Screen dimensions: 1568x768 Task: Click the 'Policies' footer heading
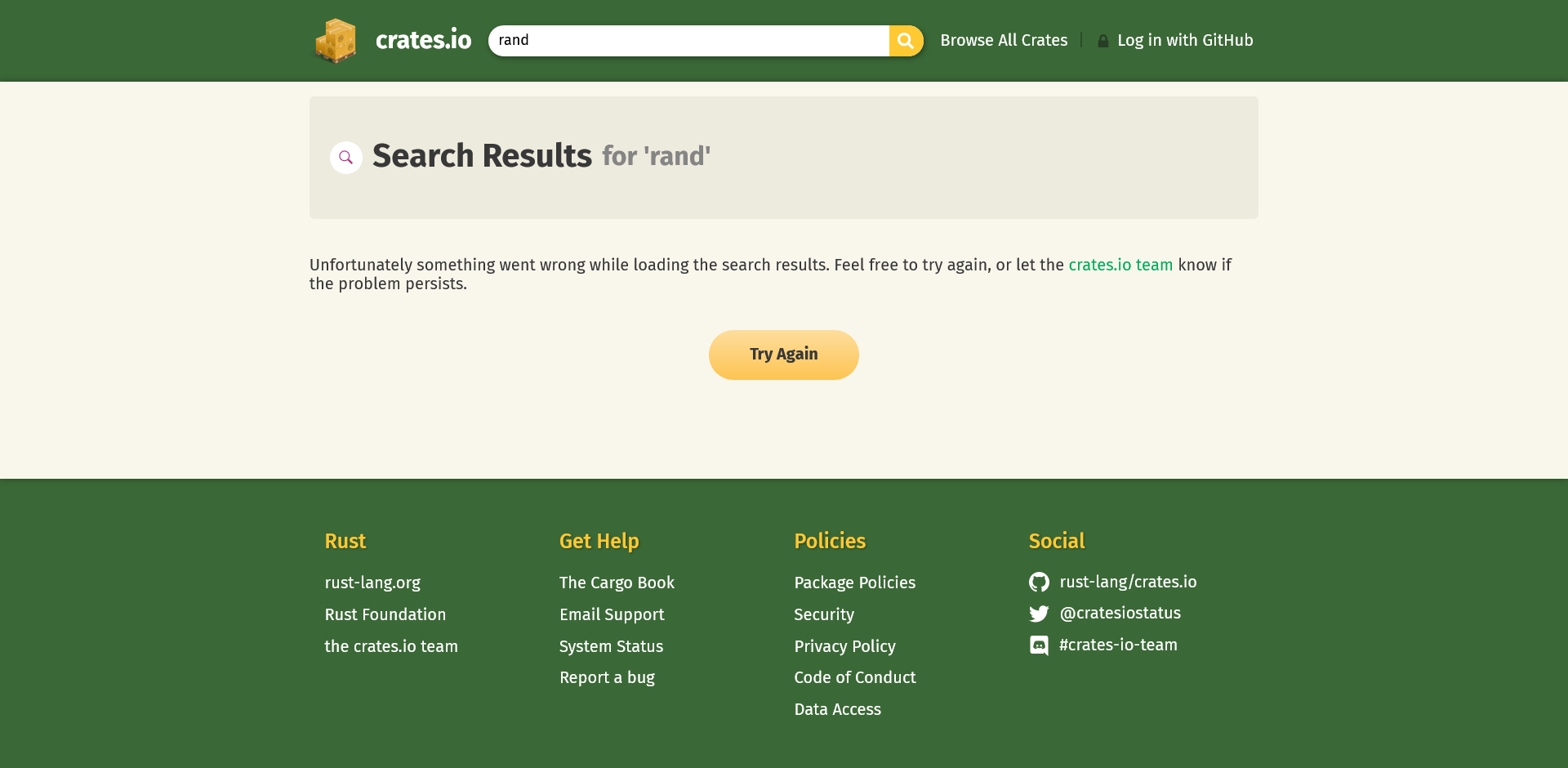pos(830,541)
